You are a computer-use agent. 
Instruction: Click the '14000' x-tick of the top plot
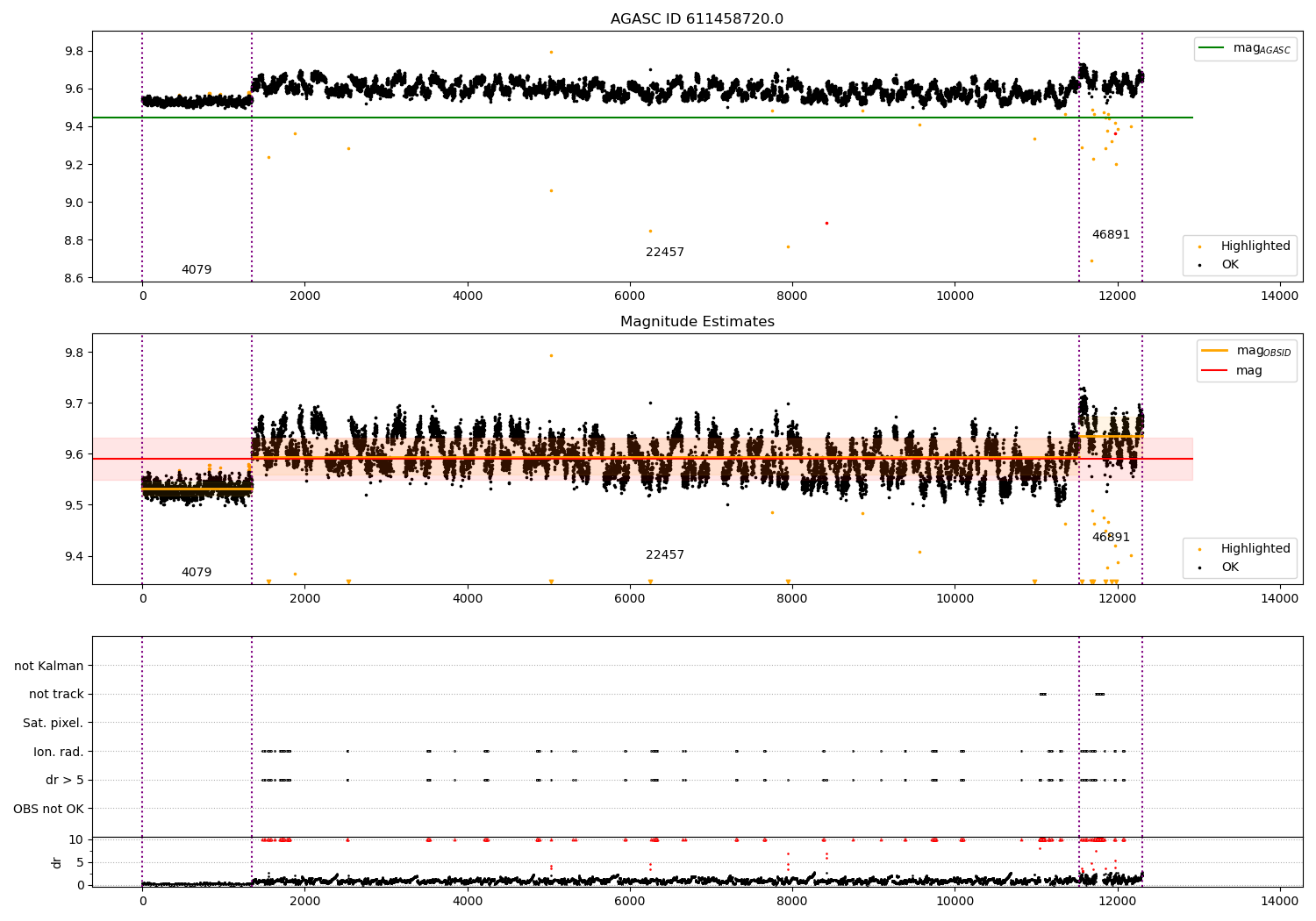pos(1279,296)
